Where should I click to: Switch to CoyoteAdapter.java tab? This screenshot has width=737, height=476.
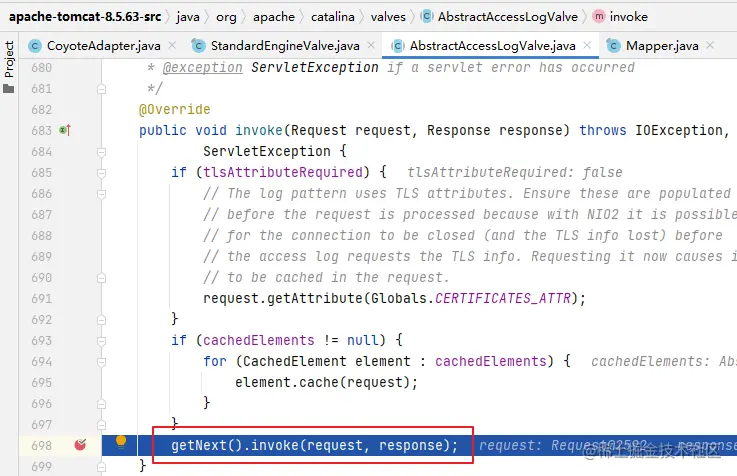[103, 46]
